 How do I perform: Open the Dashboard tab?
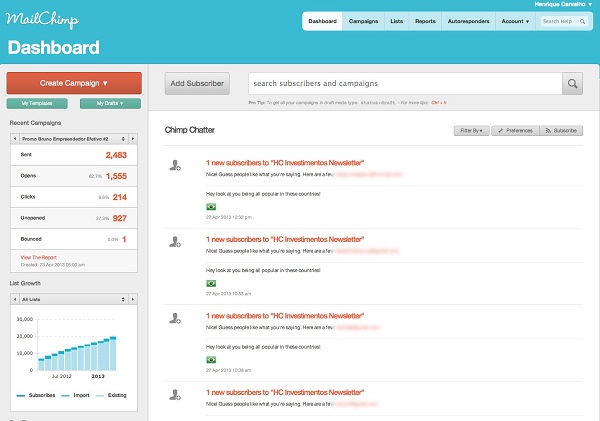[323, 21]
